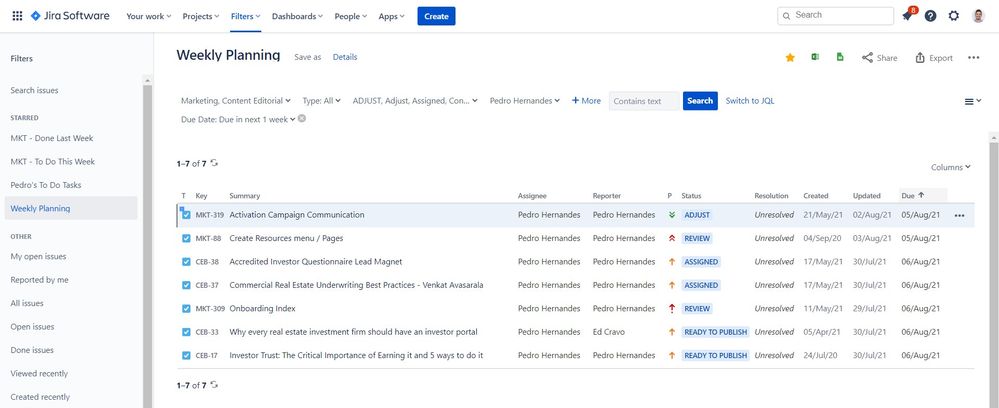Expand the Your work menu
The height and width of the screenshot is (408, 999).
point(148,17)
